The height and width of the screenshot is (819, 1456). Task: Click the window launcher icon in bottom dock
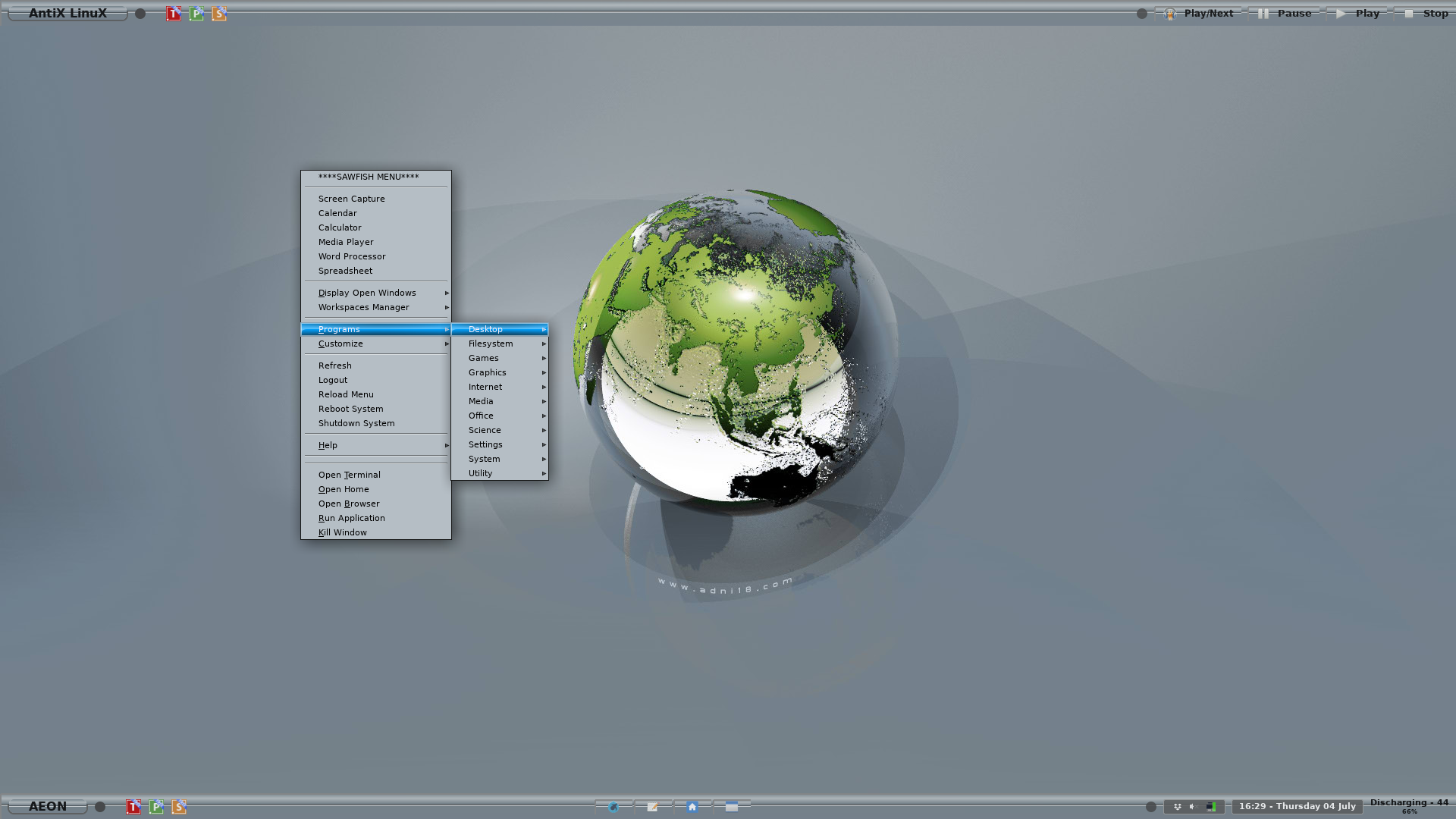click(732, 807)
